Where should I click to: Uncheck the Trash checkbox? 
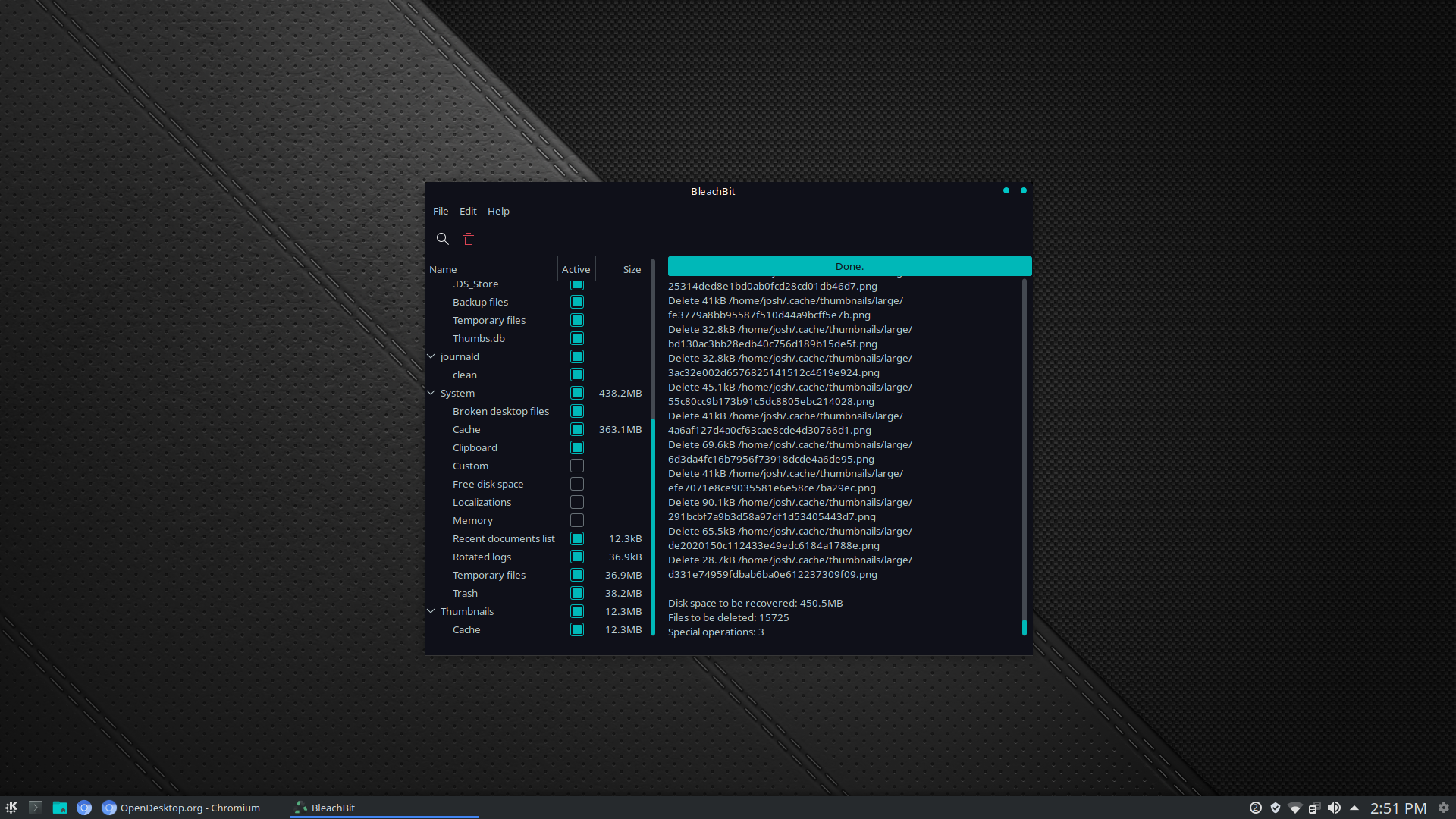click(577, 593)
